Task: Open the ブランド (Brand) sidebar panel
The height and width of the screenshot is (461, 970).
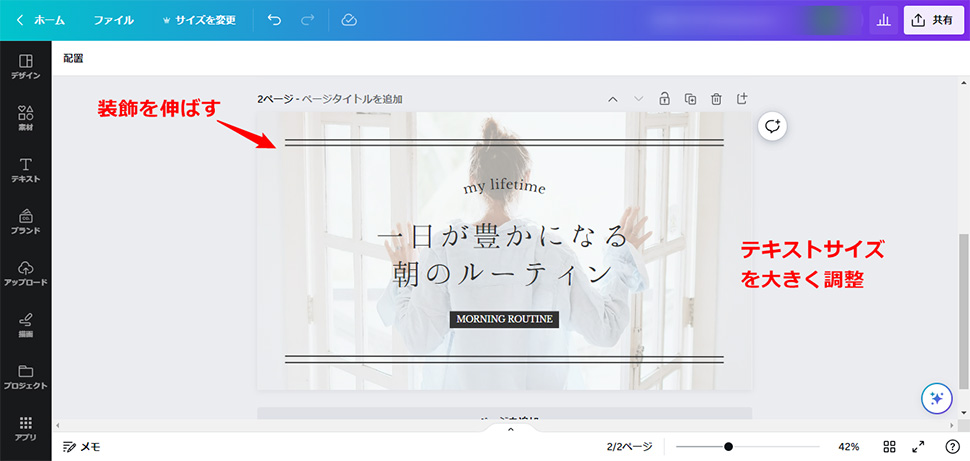Action: 25,222
